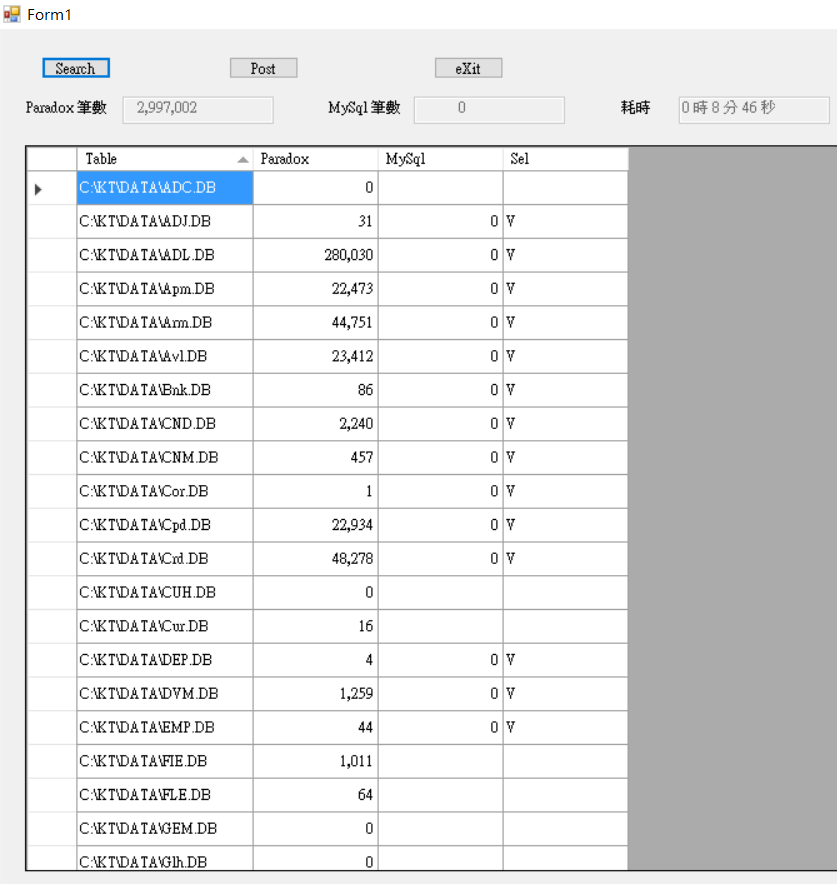Click the sort arrow in Table header
This screenshot has height=884, width=837.
pyautogui.click(x=243, y=160)
